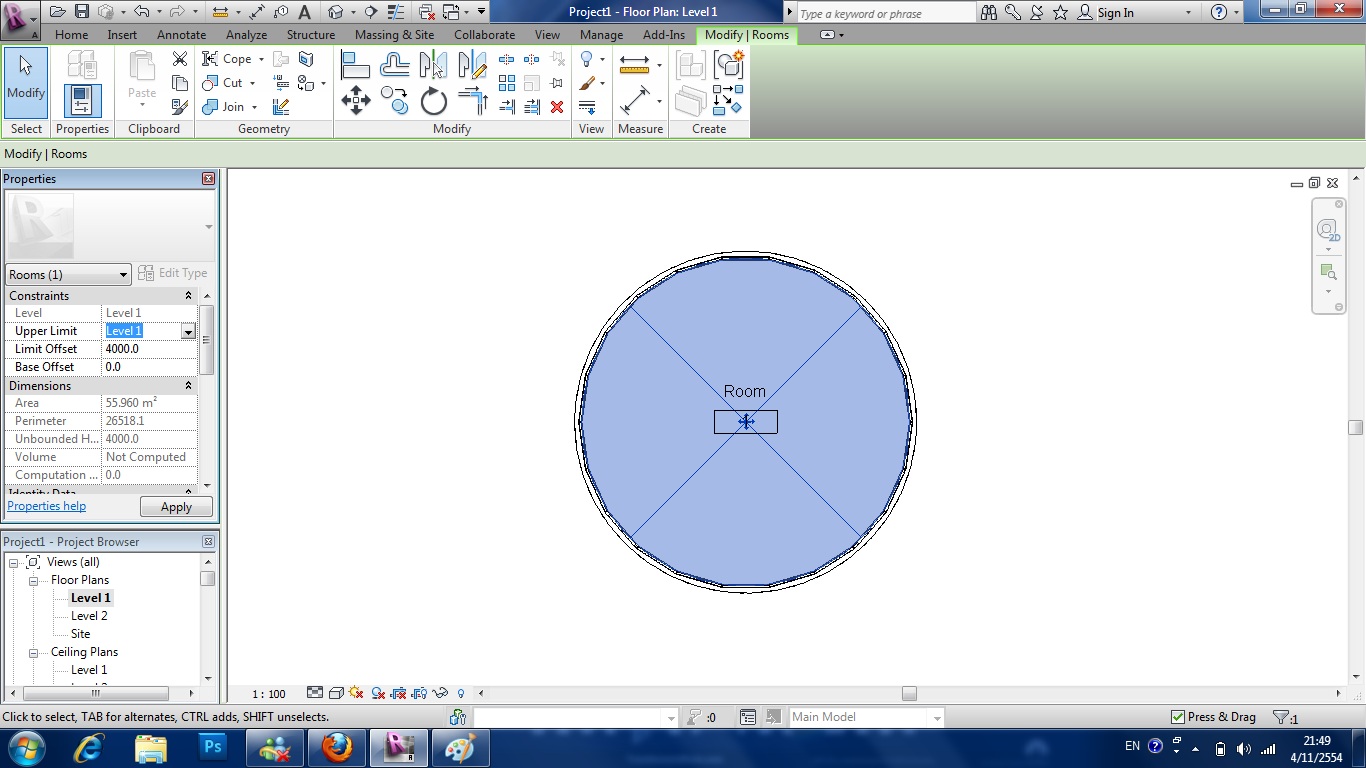Click the view scale 1:100 control

coord(268,693)
